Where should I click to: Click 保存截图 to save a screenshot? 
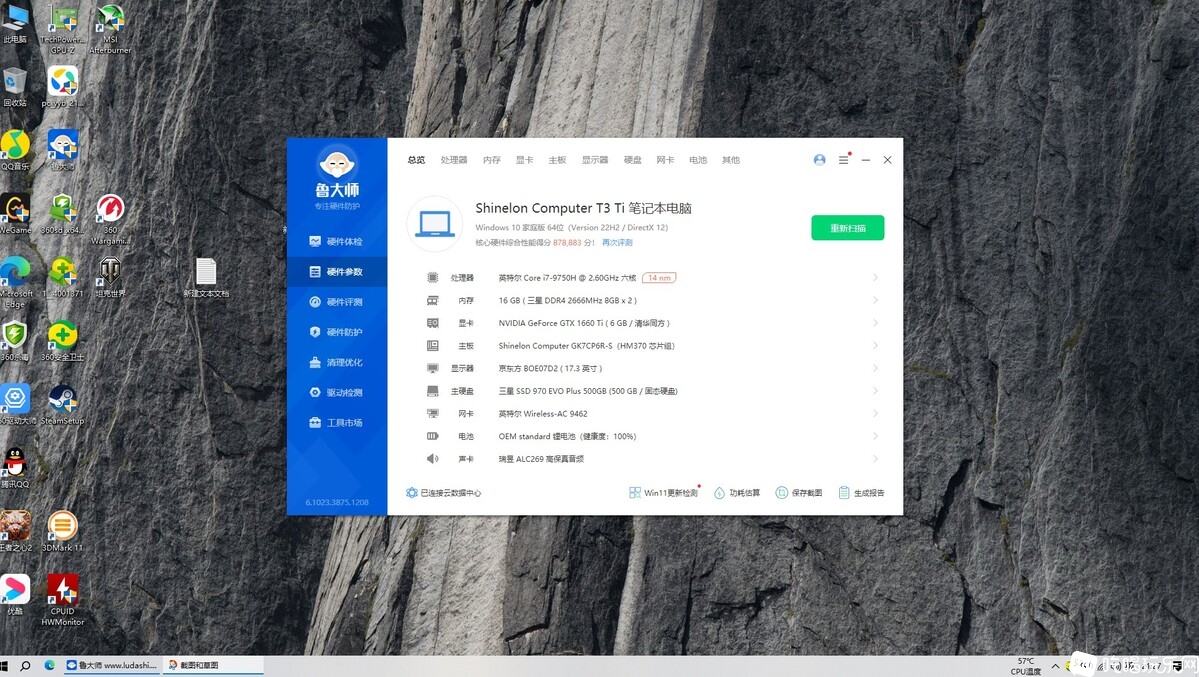799,493
